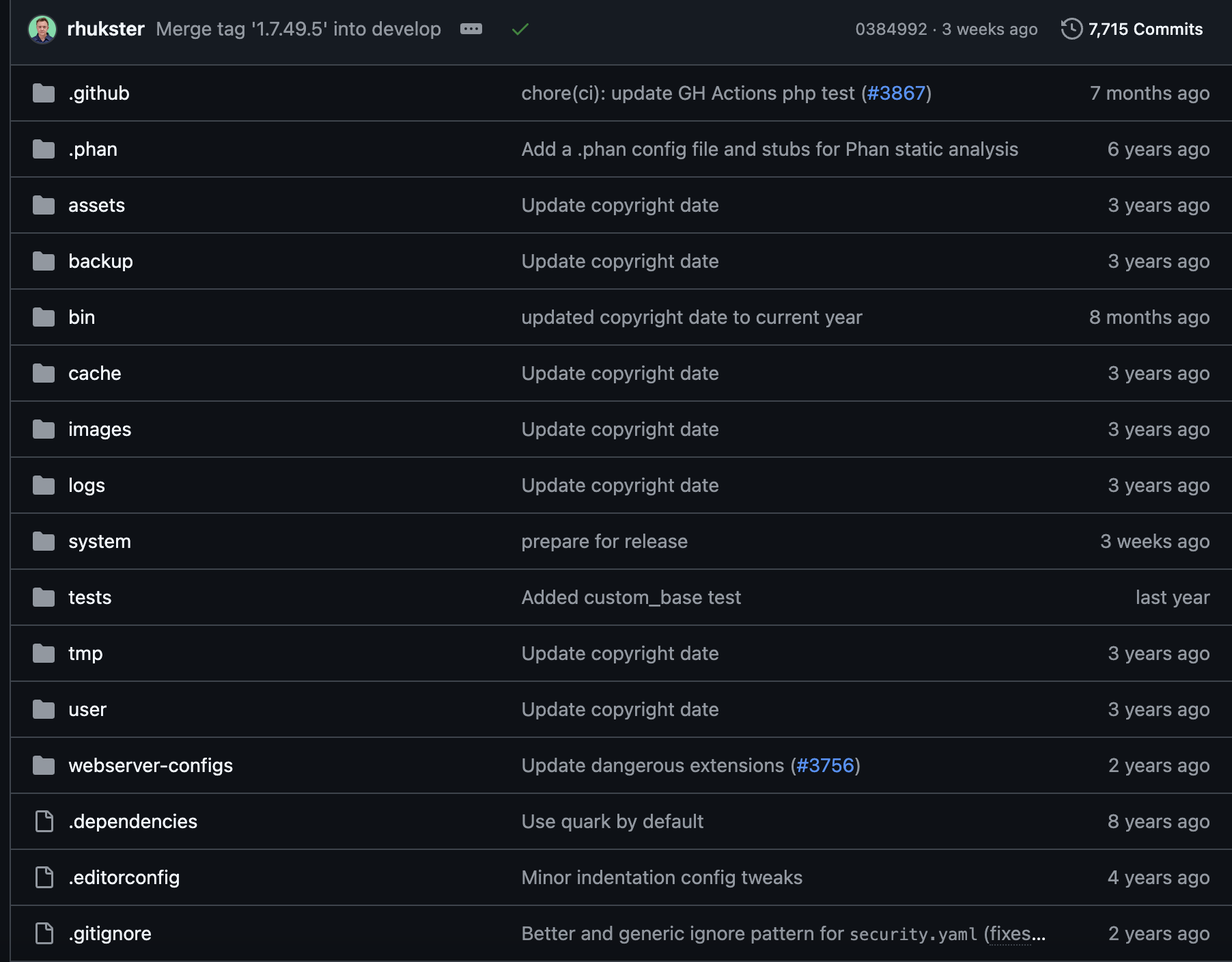Click the bin folder icon
Image resolution: width=1232 pixels, height=962 pixels.
[x=44, y=318]
